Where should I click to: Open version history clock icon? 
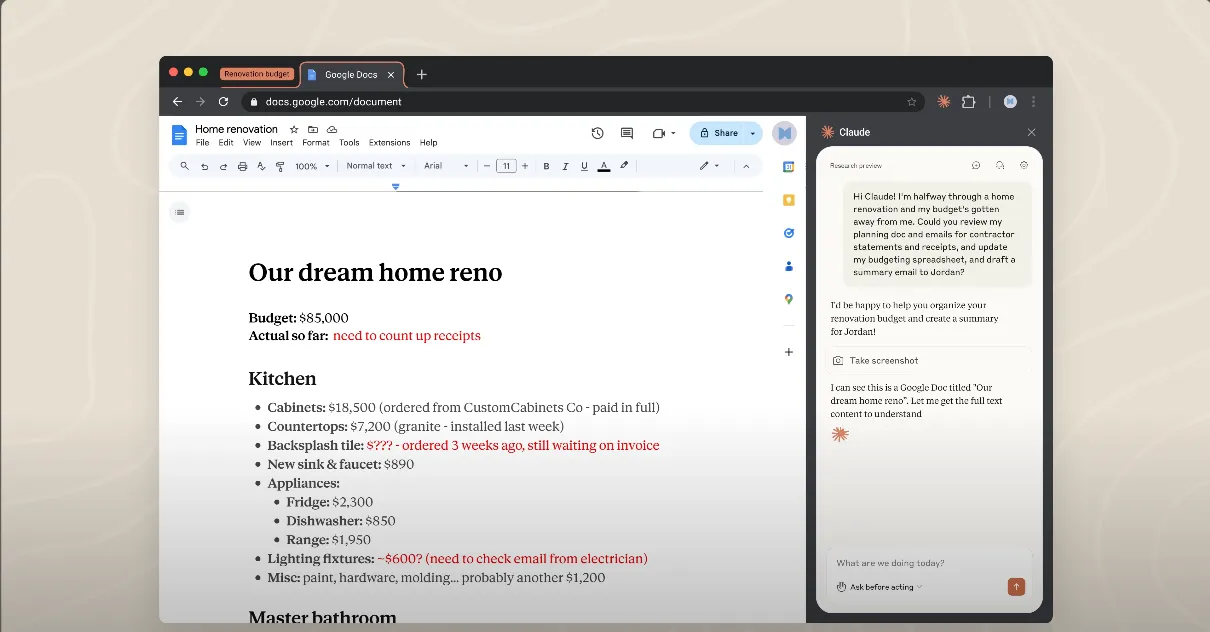(597, 133)
